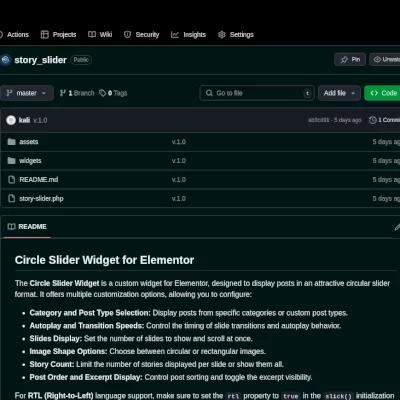Open the widgets folder
Image resolution: width=400 pixels, height=400 pixels.
(x=30, y=161)
